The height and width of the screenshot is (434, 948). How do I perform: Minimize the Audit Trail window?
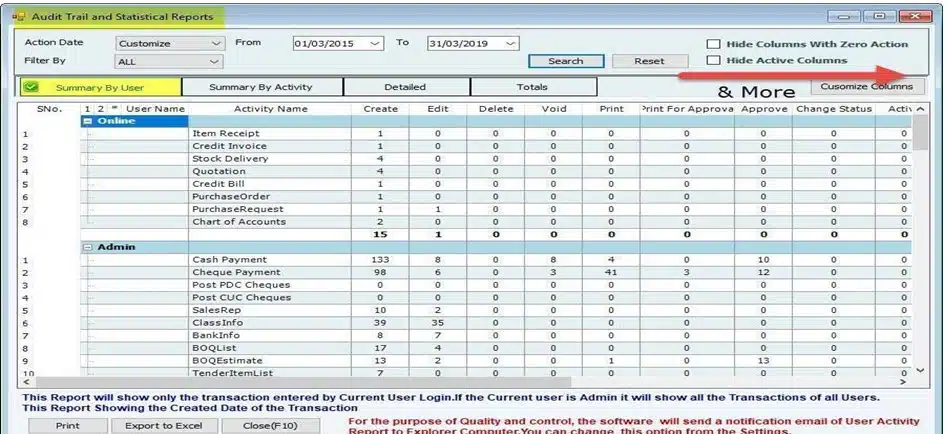point(849,16)
